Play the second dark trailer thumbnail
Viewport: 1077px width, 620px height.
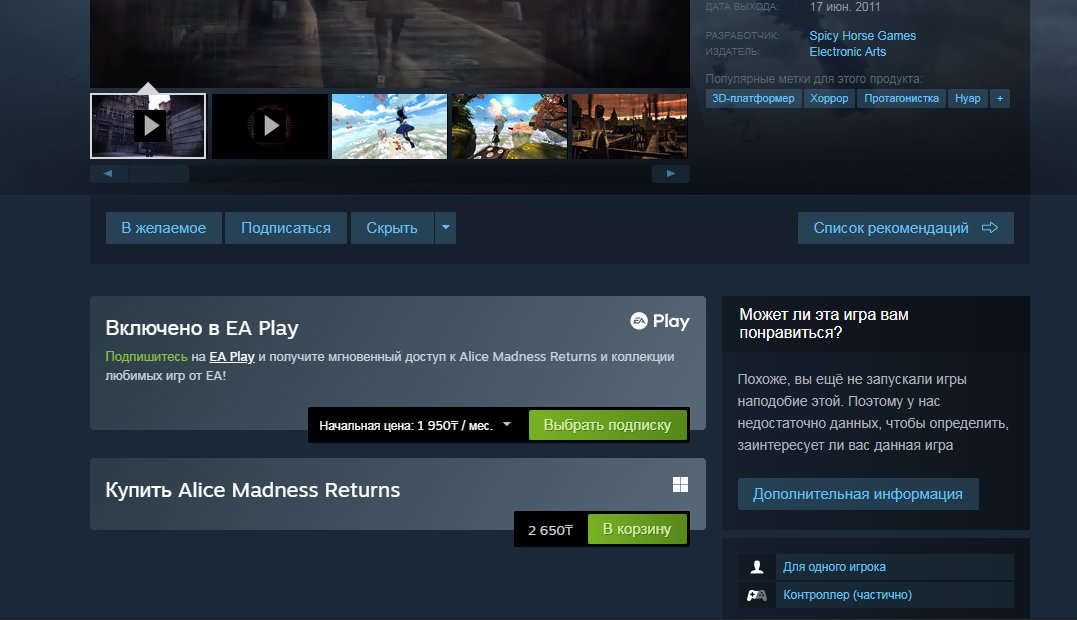pyautogui.click(x=270, y=126)
